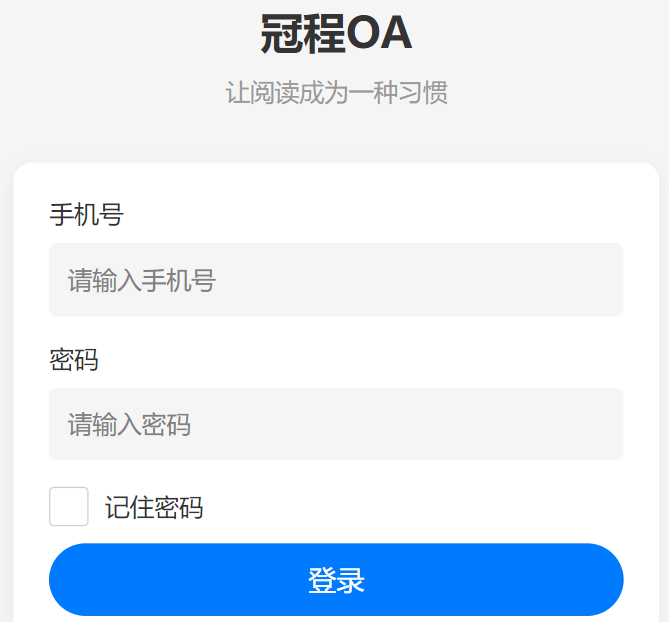Click the 让阅读成为一种习惯 subtitle text
This screenshot has width=669, height=622.
pyautogui.click(x=336, y=93)
